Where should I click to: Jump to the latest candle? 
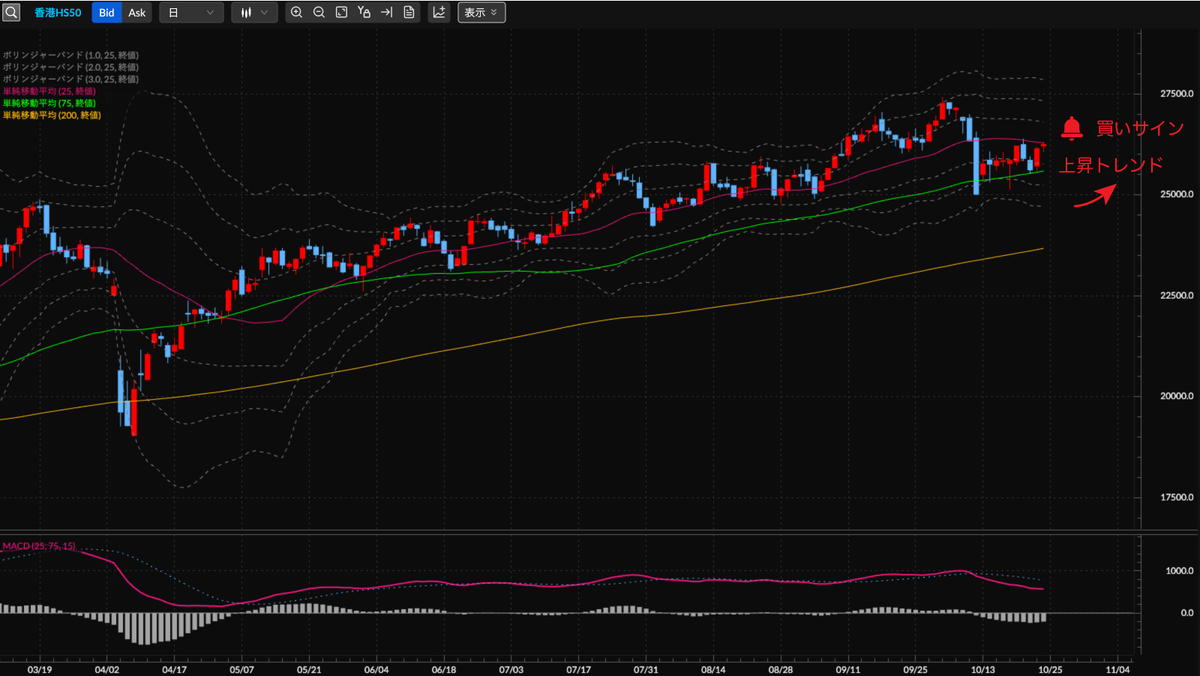[x=386, y=13]
